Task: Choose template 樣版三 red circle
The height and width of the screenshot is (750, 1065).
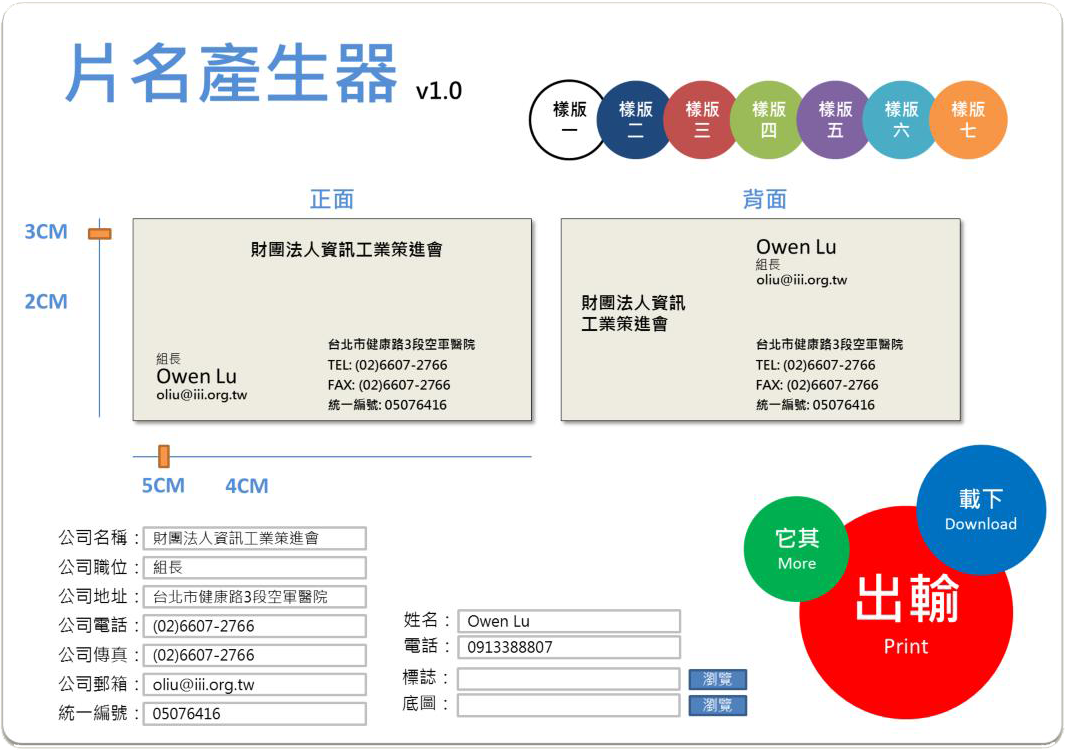Action: coord(702,120)
